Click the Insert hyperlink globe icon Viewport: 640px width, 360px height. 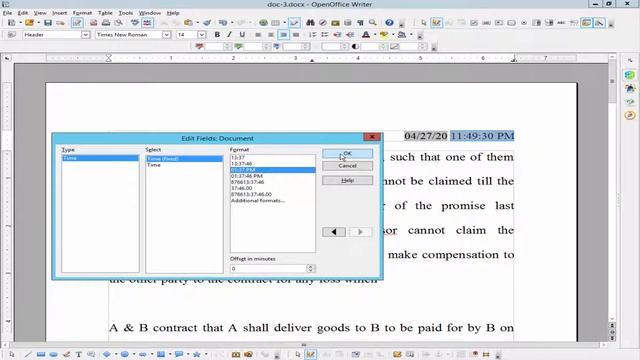point(263,23)
